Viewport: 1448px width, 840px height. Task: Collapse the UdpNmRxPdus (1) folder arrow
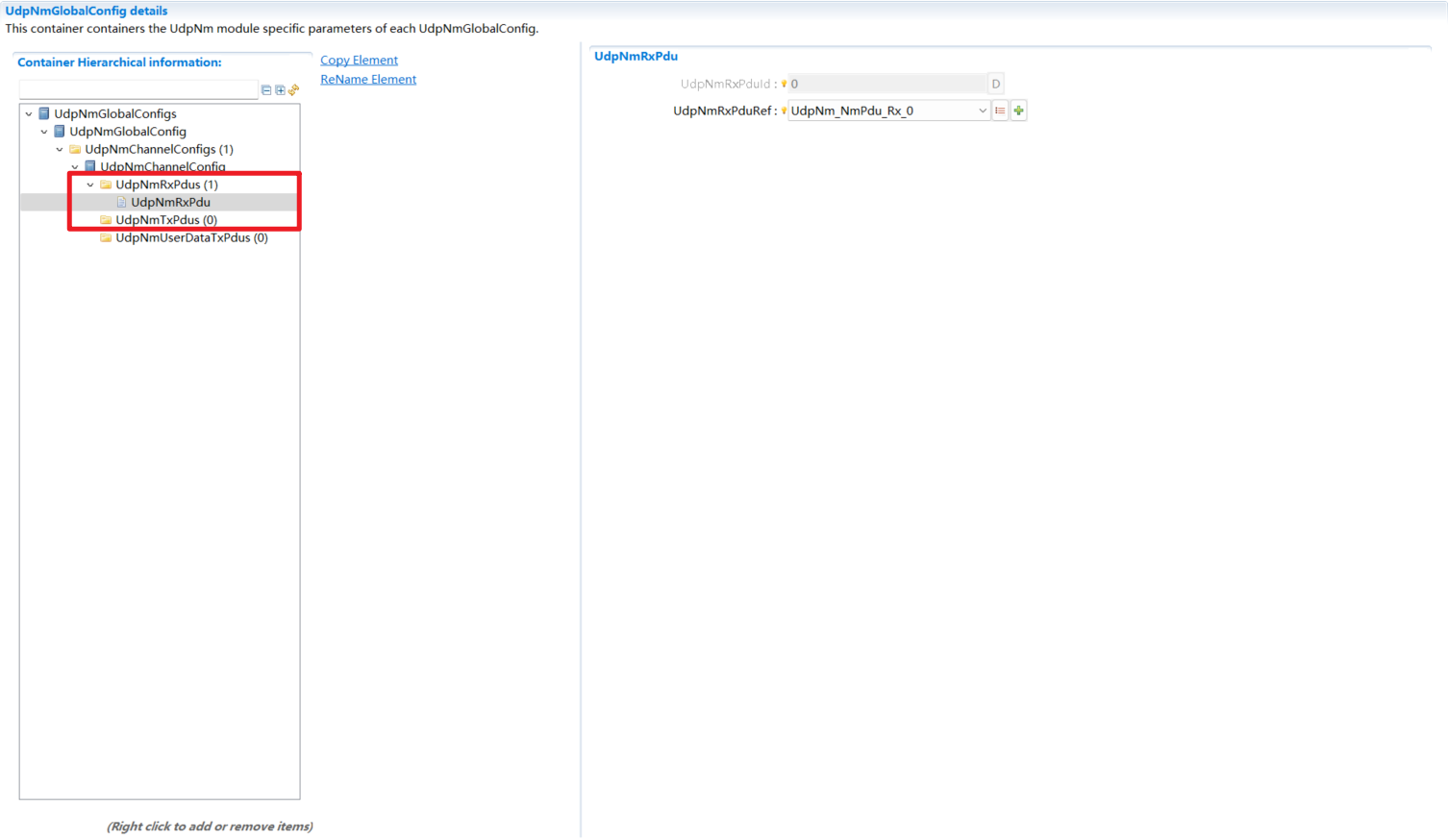90,185
